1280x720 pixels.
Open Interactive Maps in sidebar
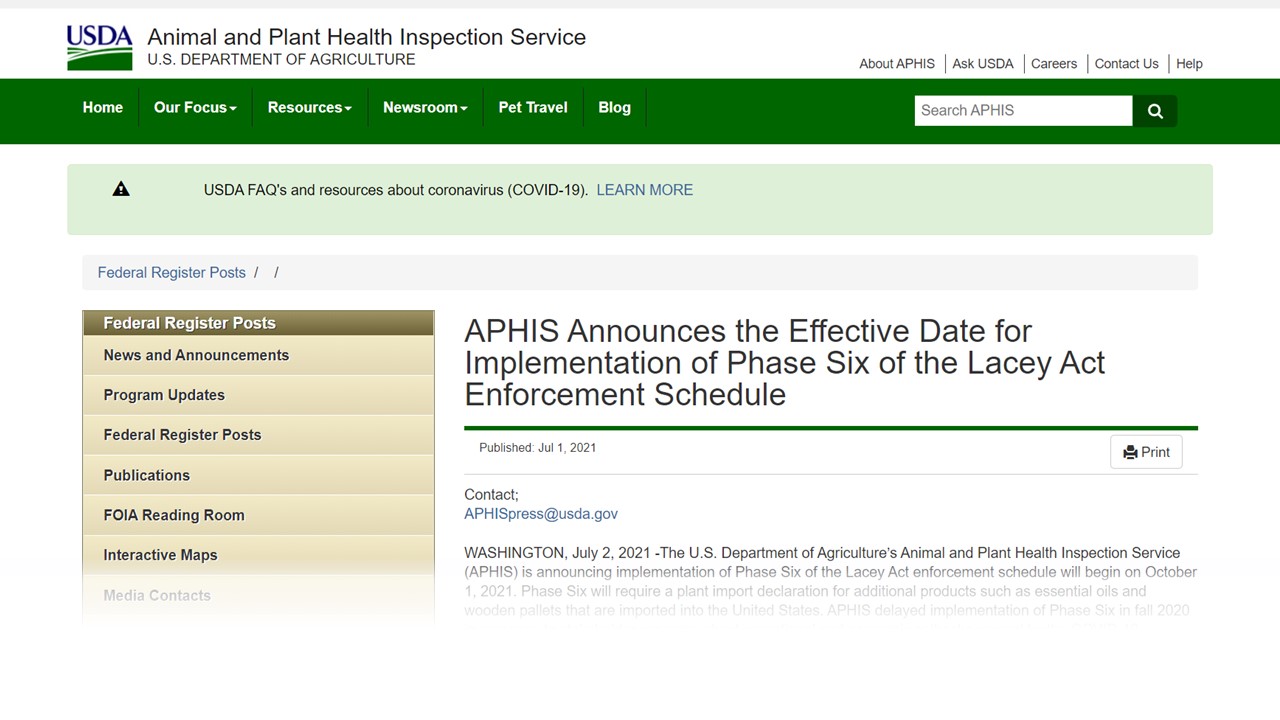(x=258, y=555)
